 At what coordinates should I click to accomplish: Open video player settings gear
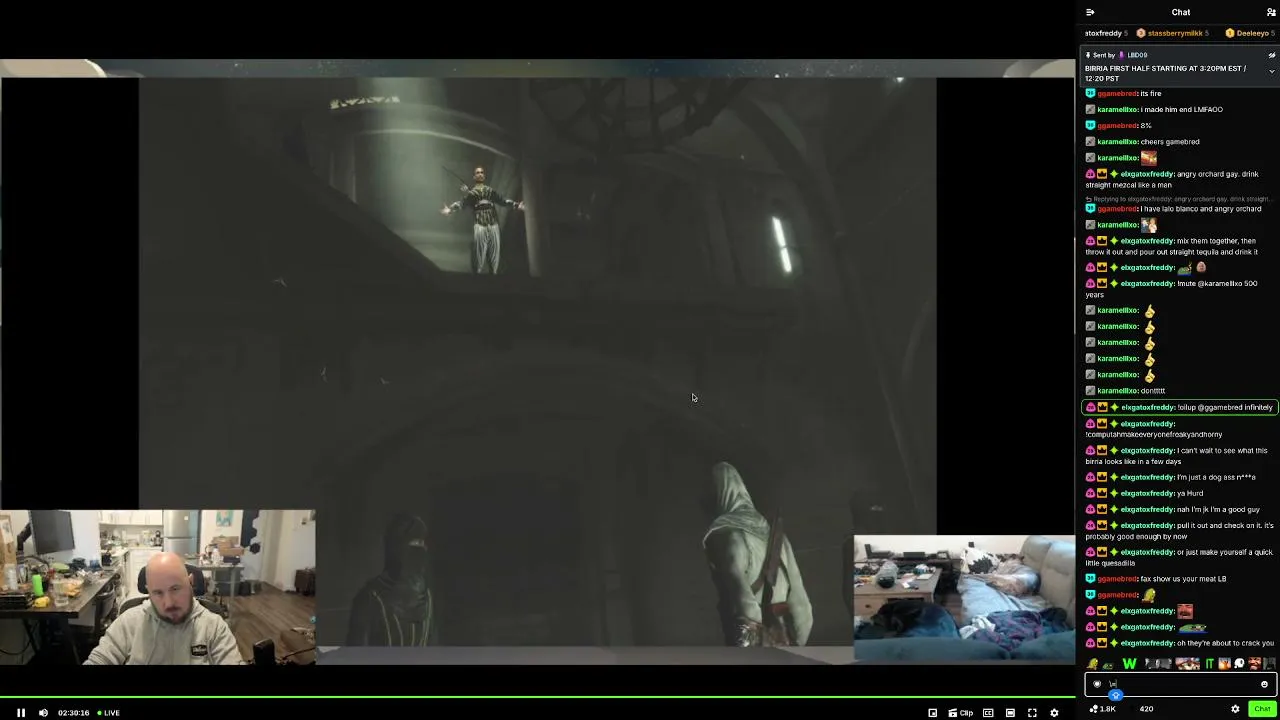(1054, 713)
